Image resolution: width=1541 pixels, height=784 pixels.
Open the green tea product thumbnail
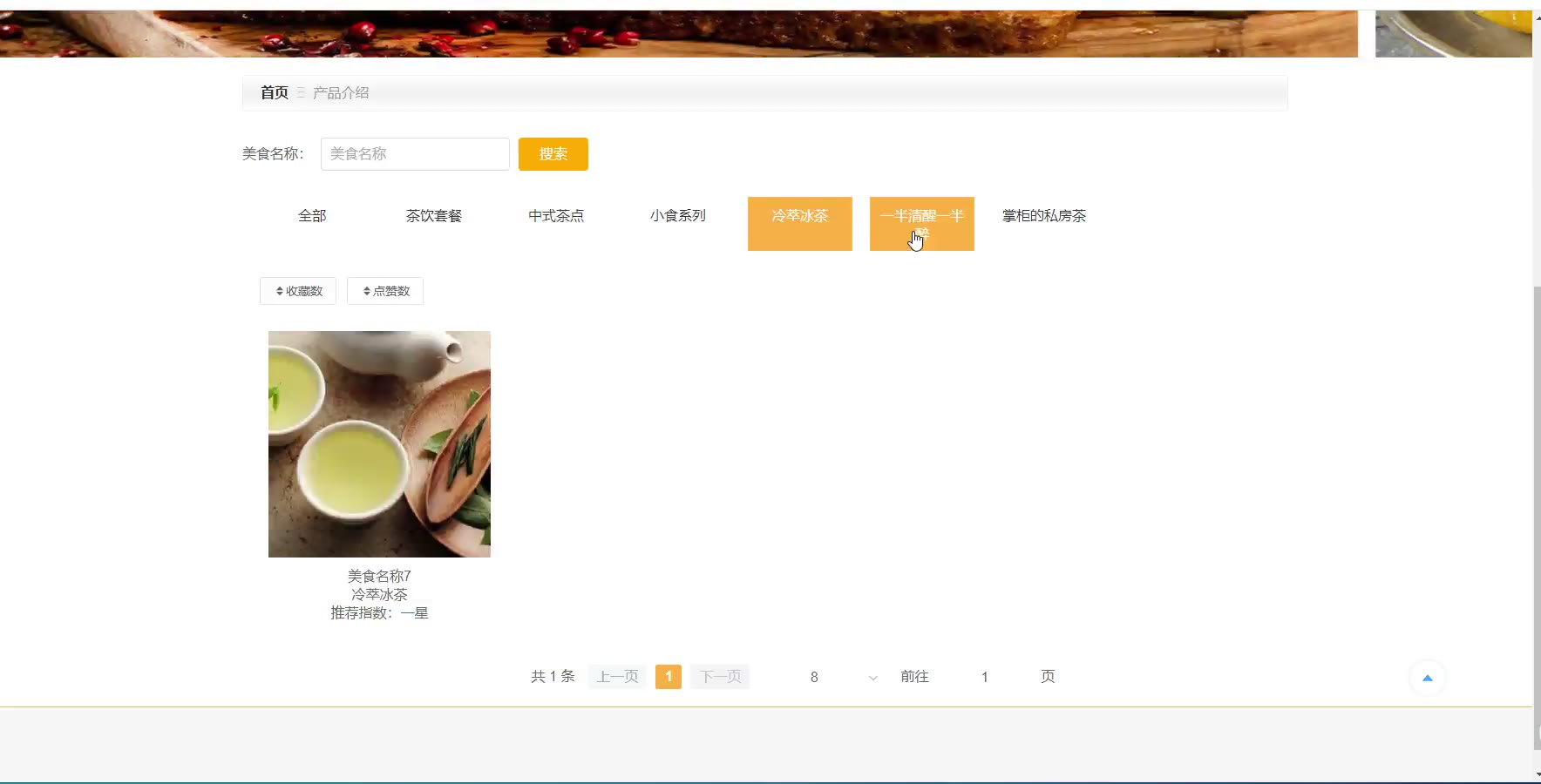[379, 444]
